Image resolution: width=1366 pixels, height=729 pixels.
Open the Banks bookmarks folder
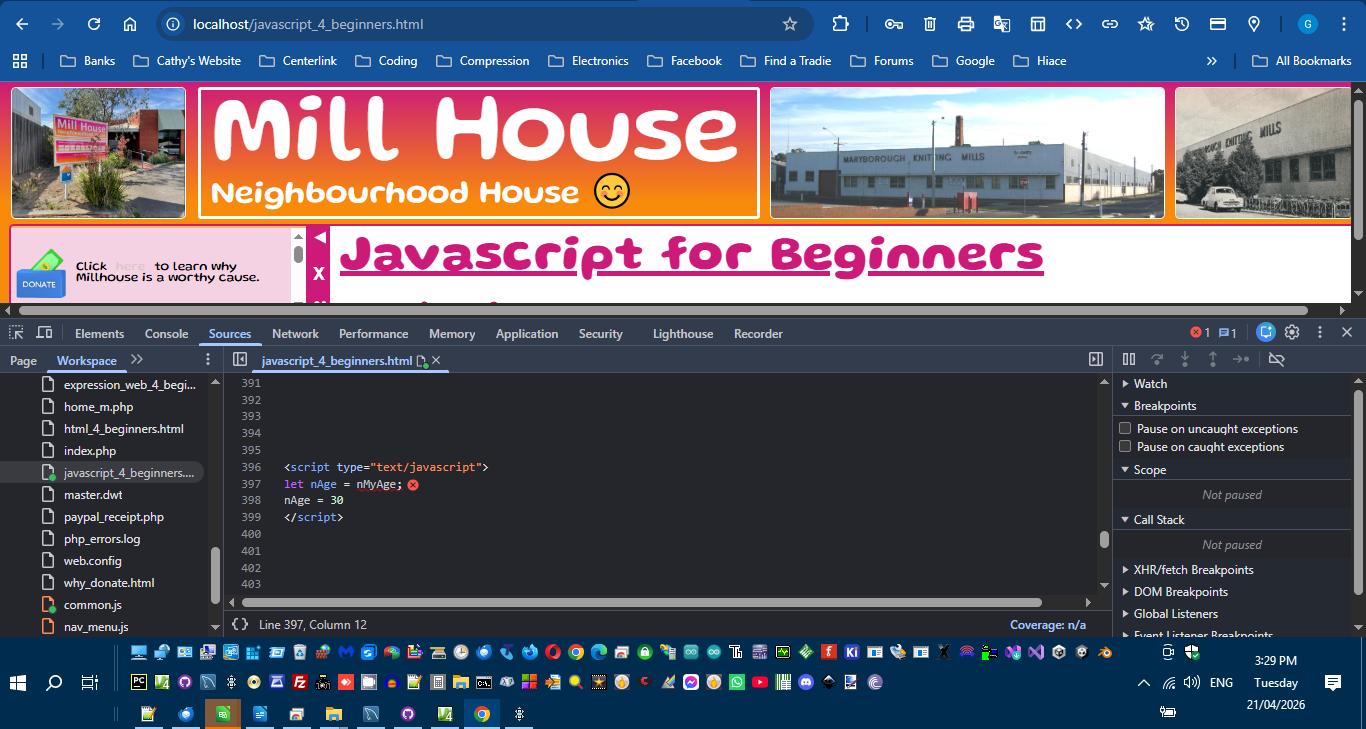click(x=87, y=61)
